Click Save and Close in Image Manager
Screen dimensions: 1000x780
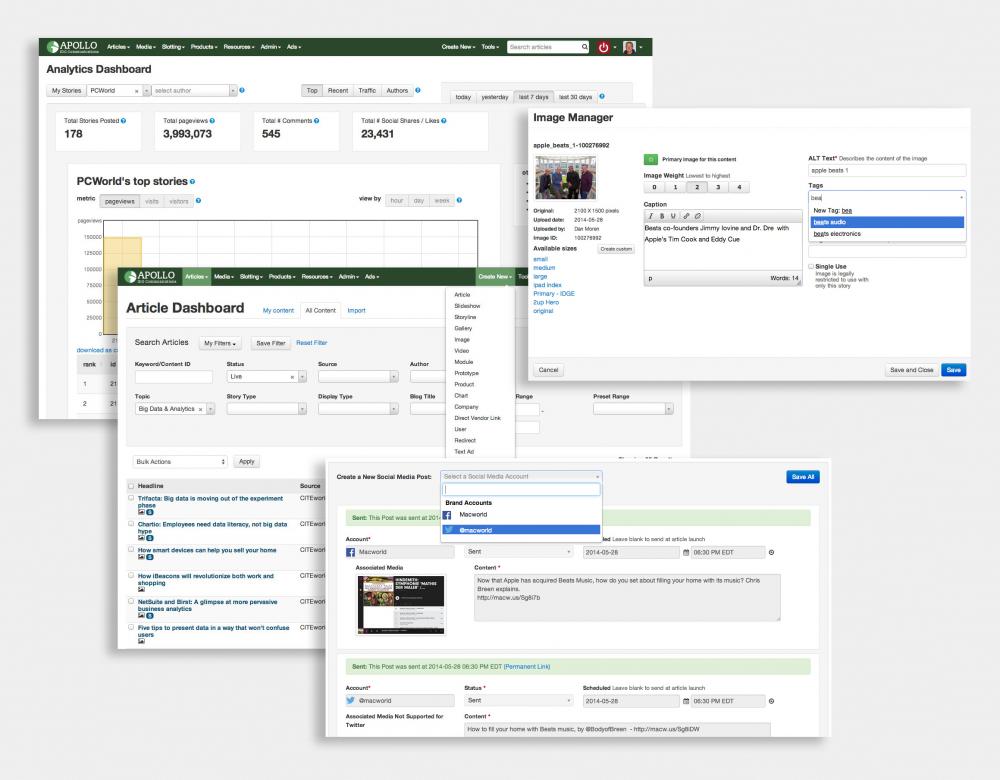coord(911,370)
